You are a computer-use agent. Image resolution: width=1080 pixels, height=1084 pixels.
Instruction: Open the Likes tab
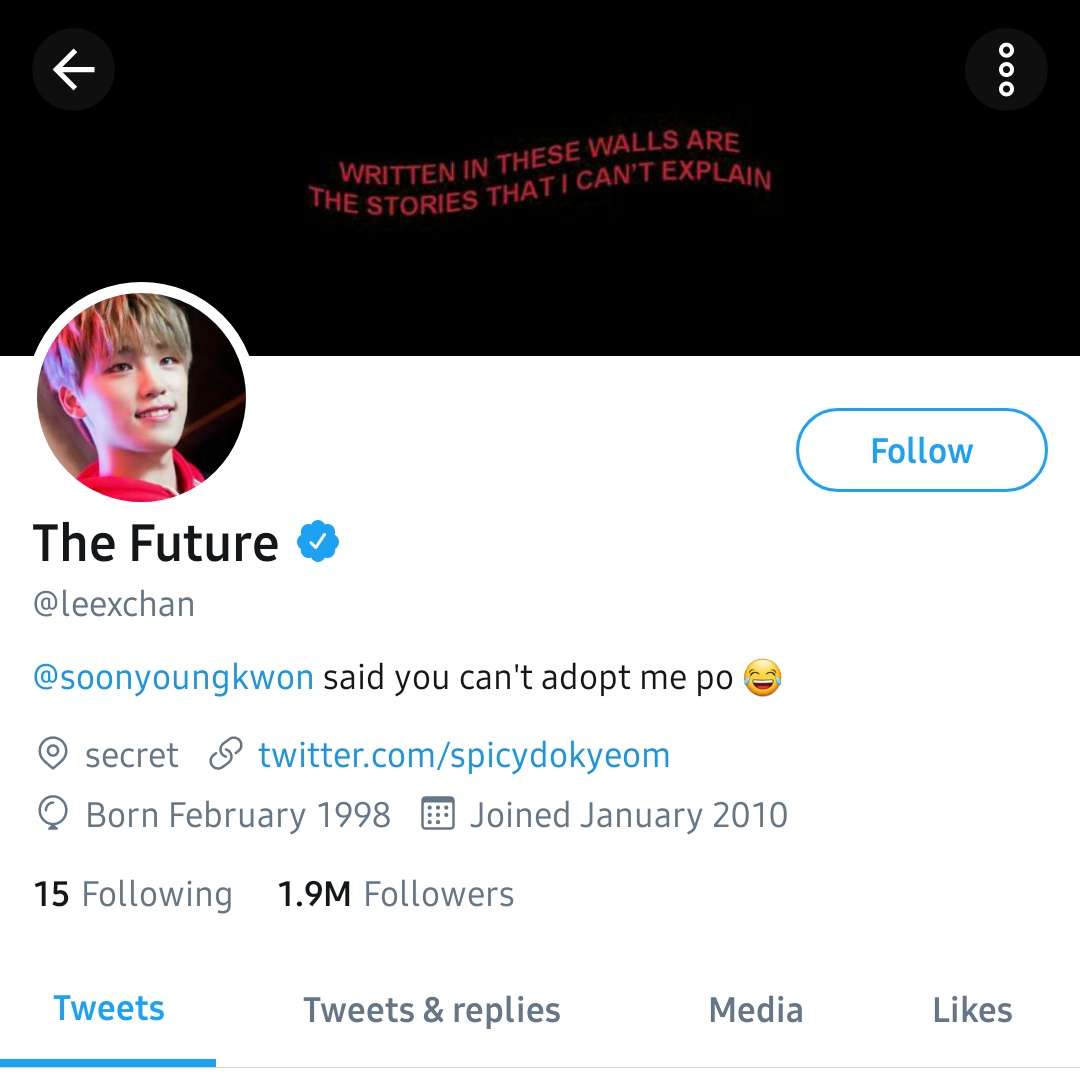click(972, 1010)
